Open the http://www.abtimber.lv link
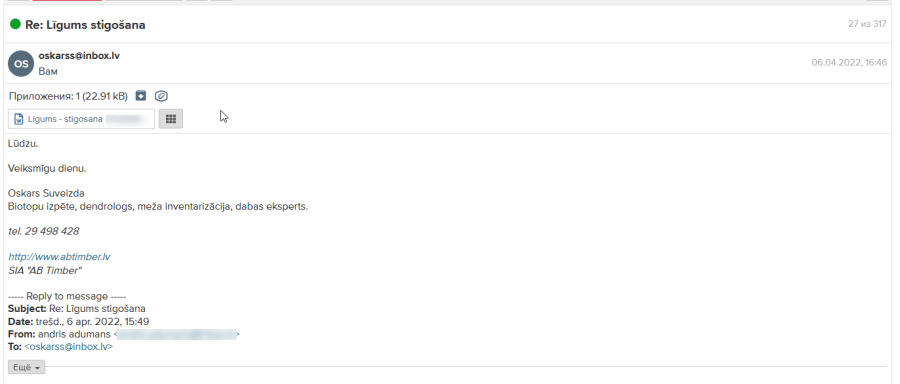The width and height of the screenshot is (900, 384). click(59, 257)
